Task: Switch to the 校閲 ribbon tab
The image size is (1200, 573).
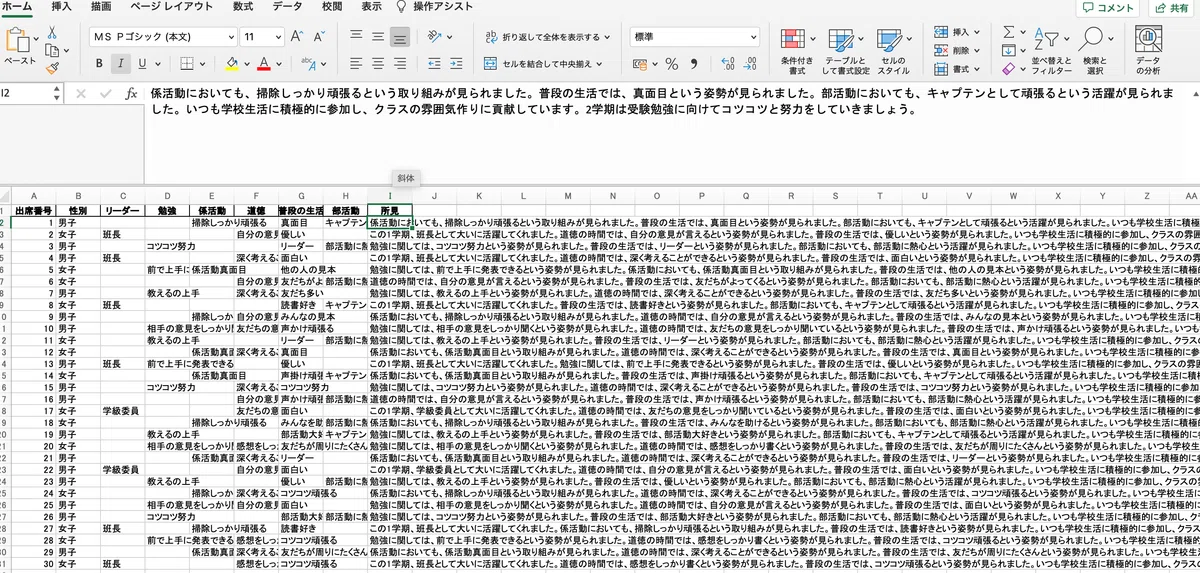Action: [x=332, y=6]
